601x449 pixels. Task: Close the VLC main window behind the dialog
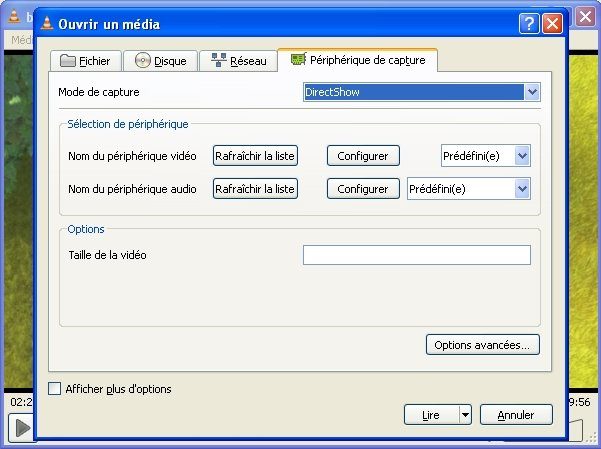pos(585,17)
